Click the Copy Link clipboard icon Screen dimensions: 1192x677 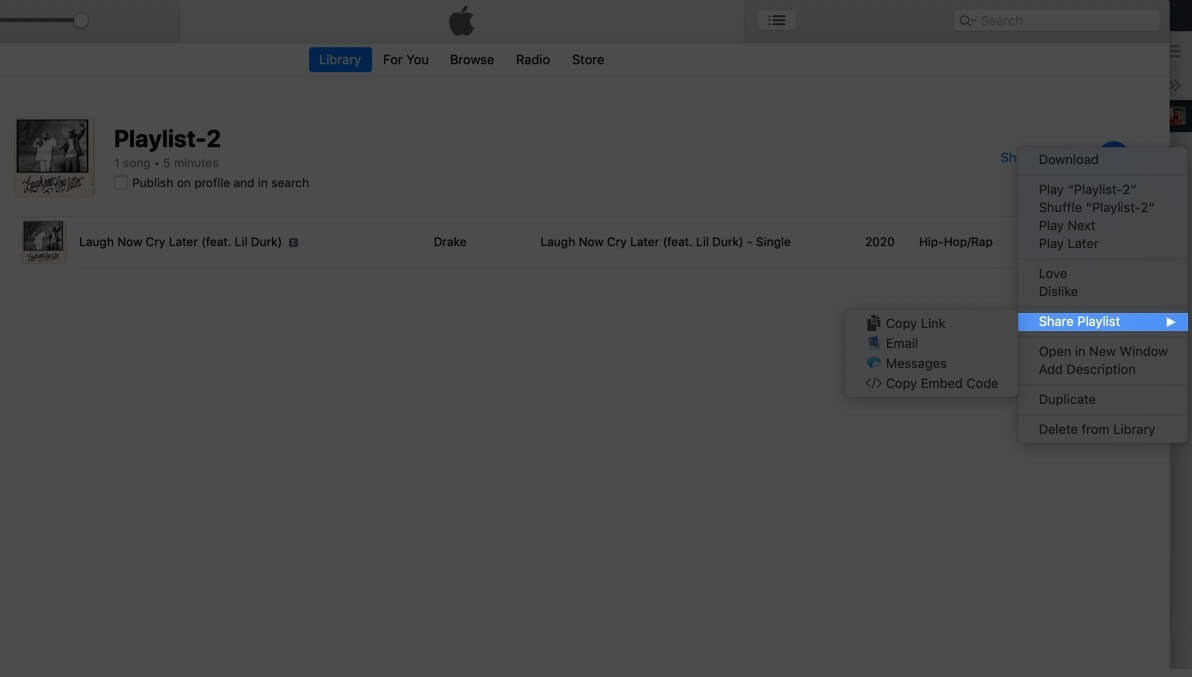(873, 323)
